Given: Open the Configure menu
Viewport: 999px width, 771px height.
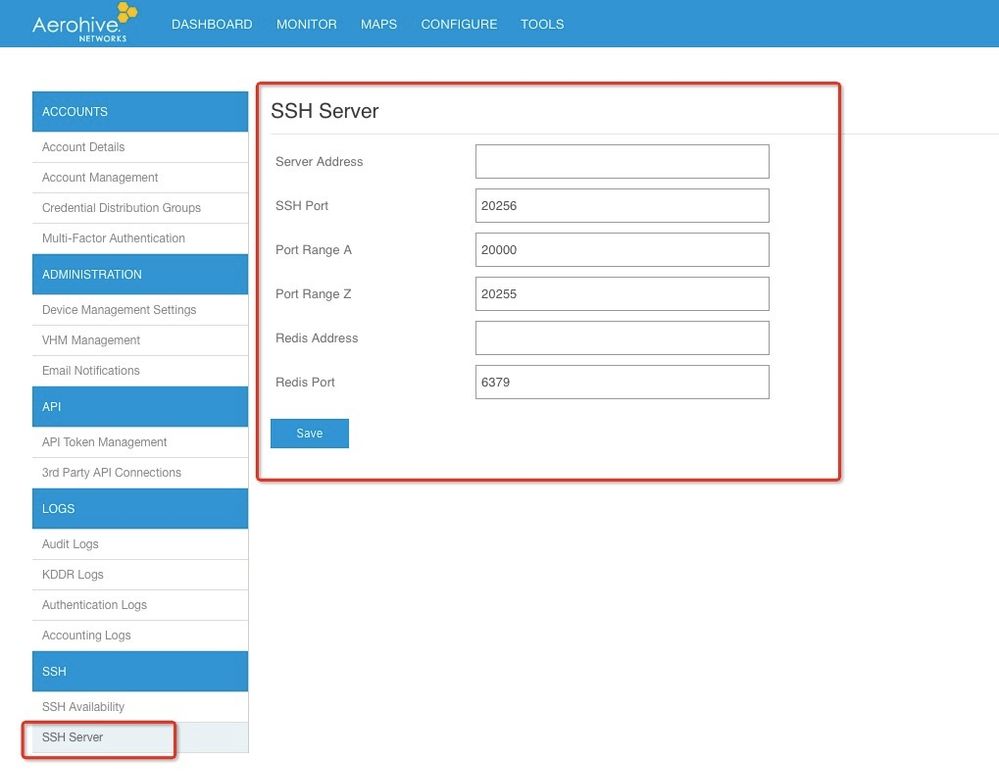Looking at the screenshot, I should pos(459,24).
